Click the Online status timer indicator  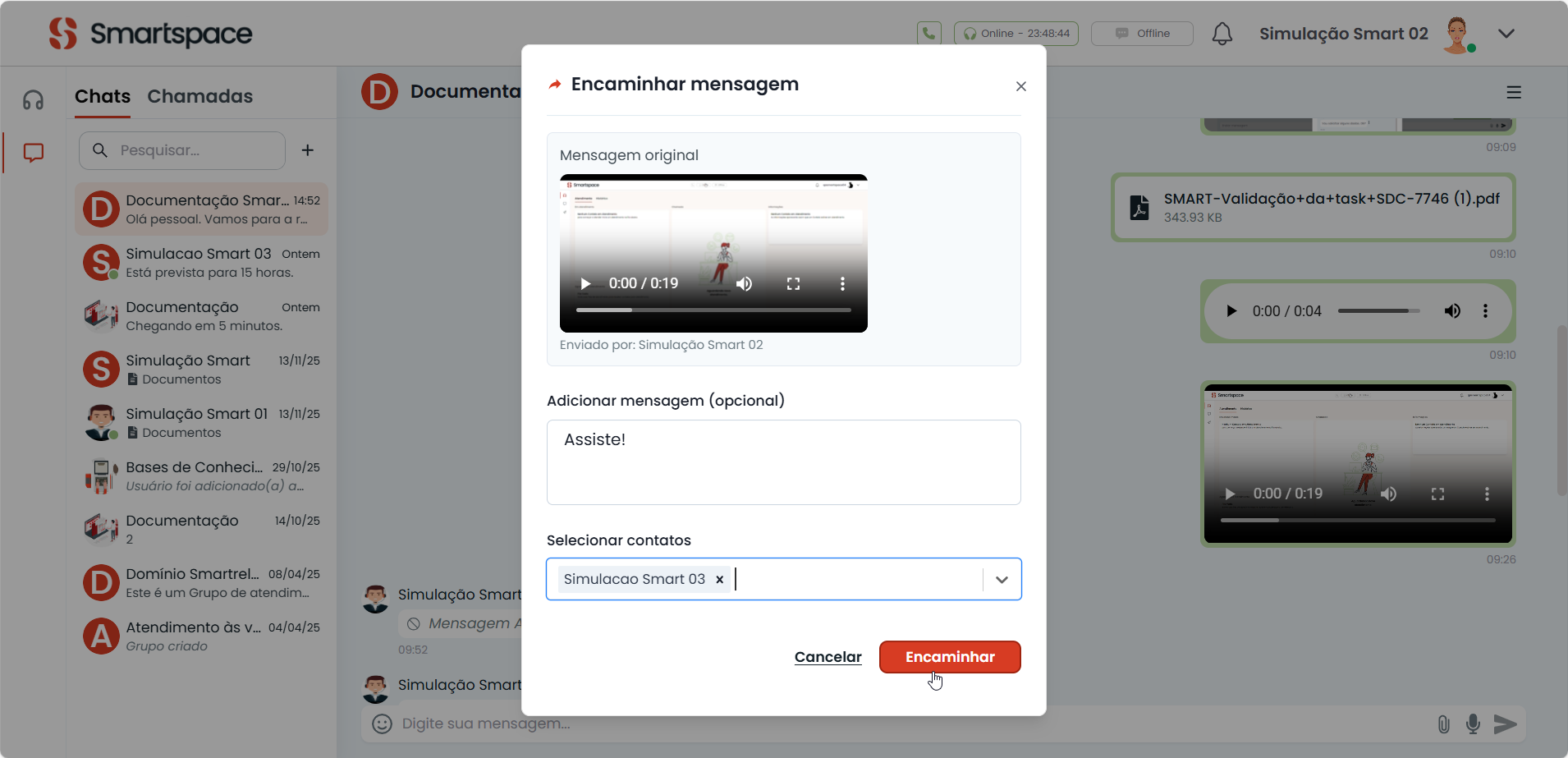(x=1016, y=34)
